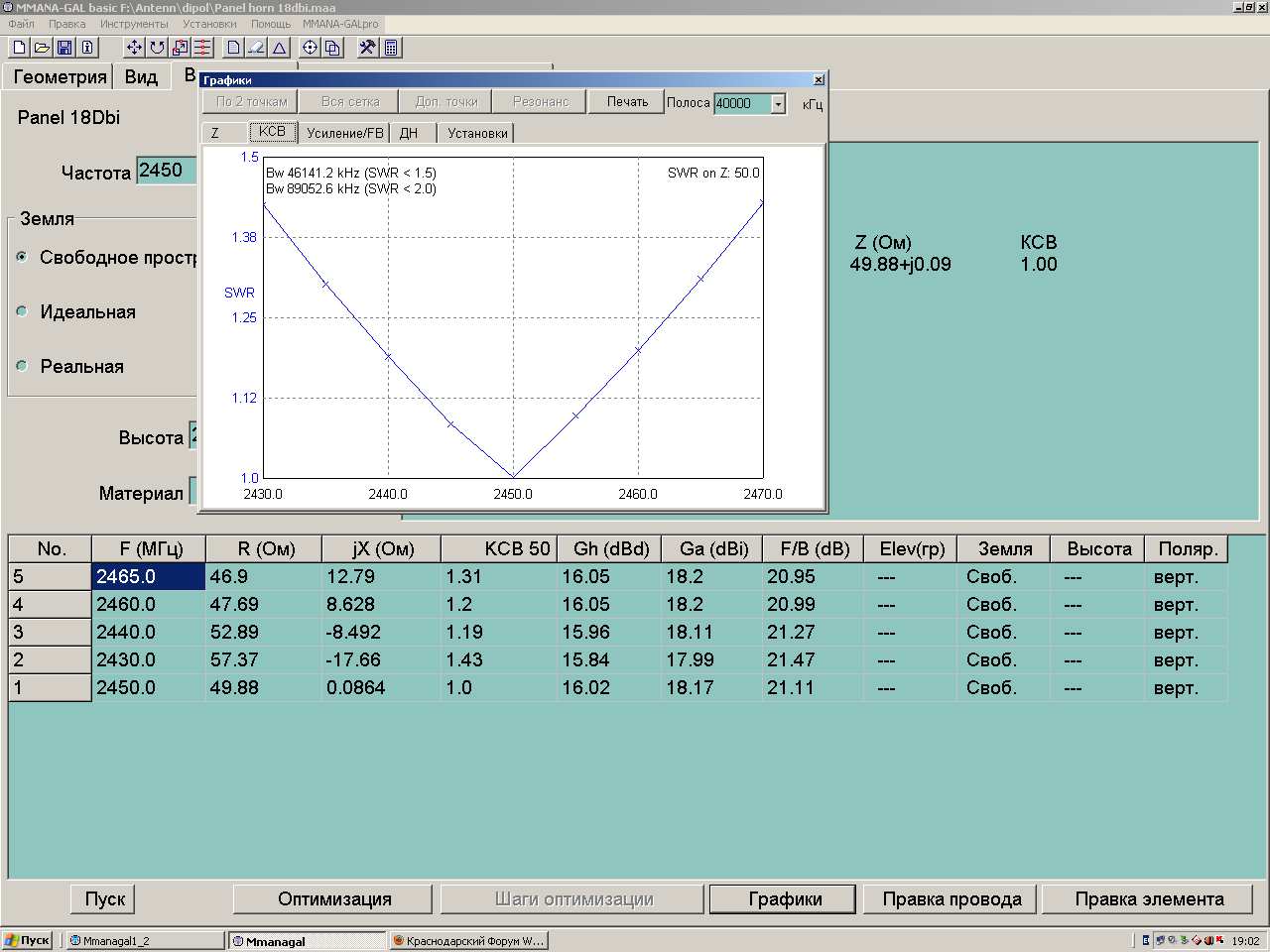Switch to the Усиление/FB graph tab
This screenshot has height=952, width=1270.
pyautogui.click(x=344, y=133)
